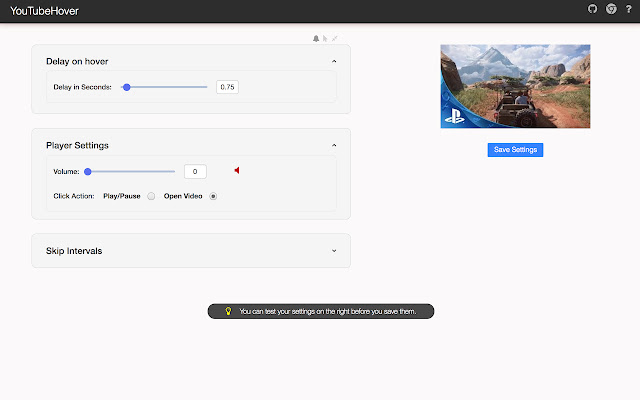Click the red muted speaker icon

(237, 170)
